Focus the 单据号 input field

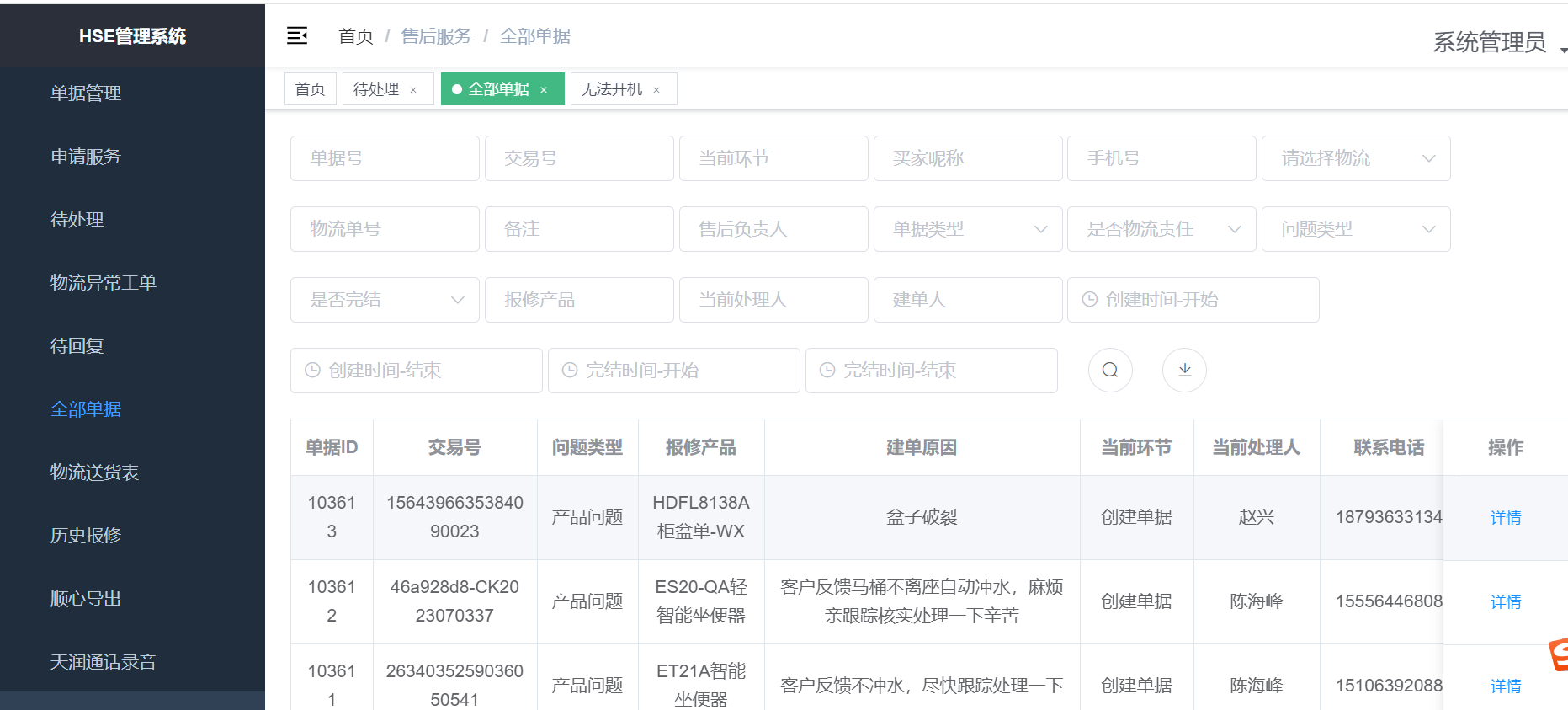[385, 158]
